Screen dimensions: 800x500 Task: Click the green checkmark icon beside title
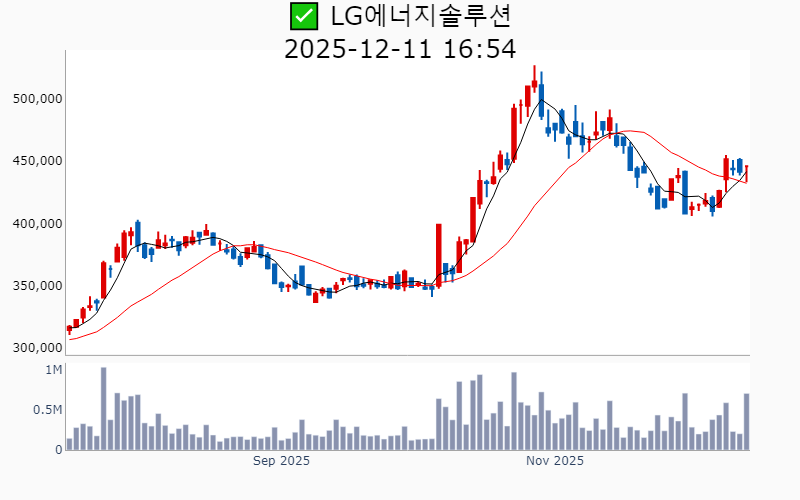[303, 16]
